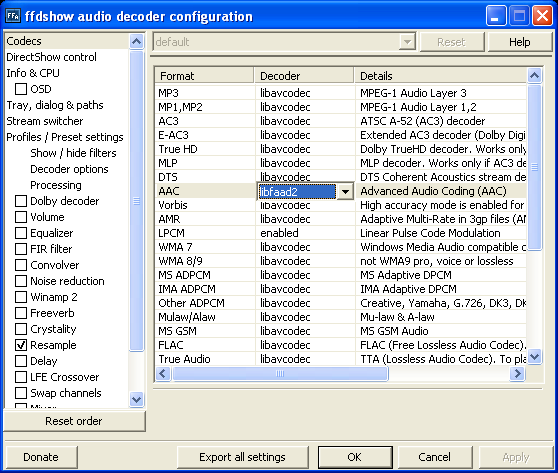Image resolution: width=558 pixels, height=473 pixels.
Task: Click Export all settings button
Action: 242,457
